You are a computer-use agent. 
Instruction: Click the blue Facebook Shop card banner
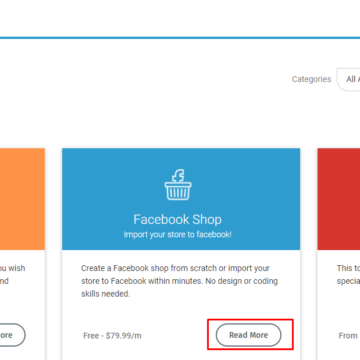click(x=181, y=199)
